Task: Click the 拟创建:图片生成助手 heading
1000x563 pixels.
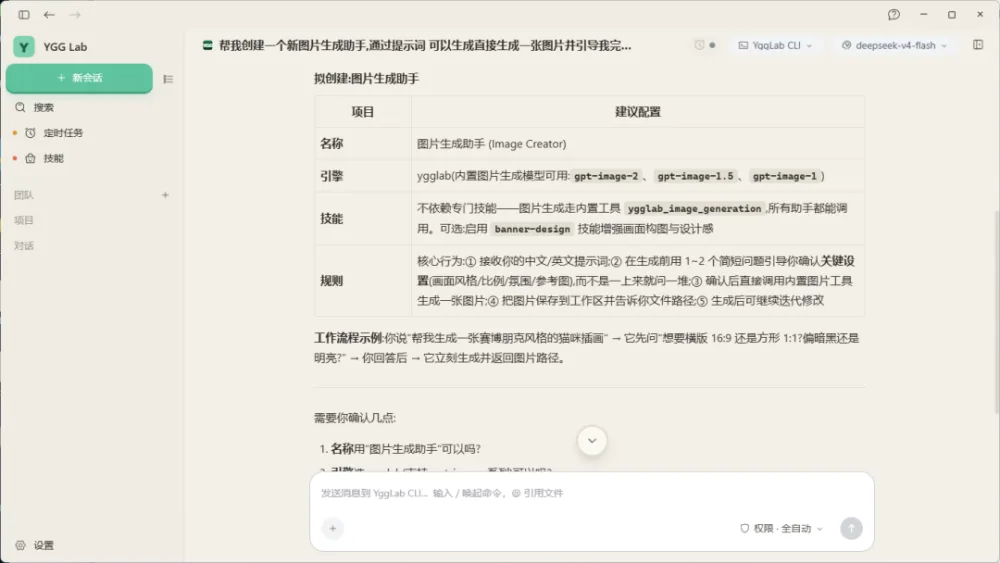Action: click(x=366, y=78)
